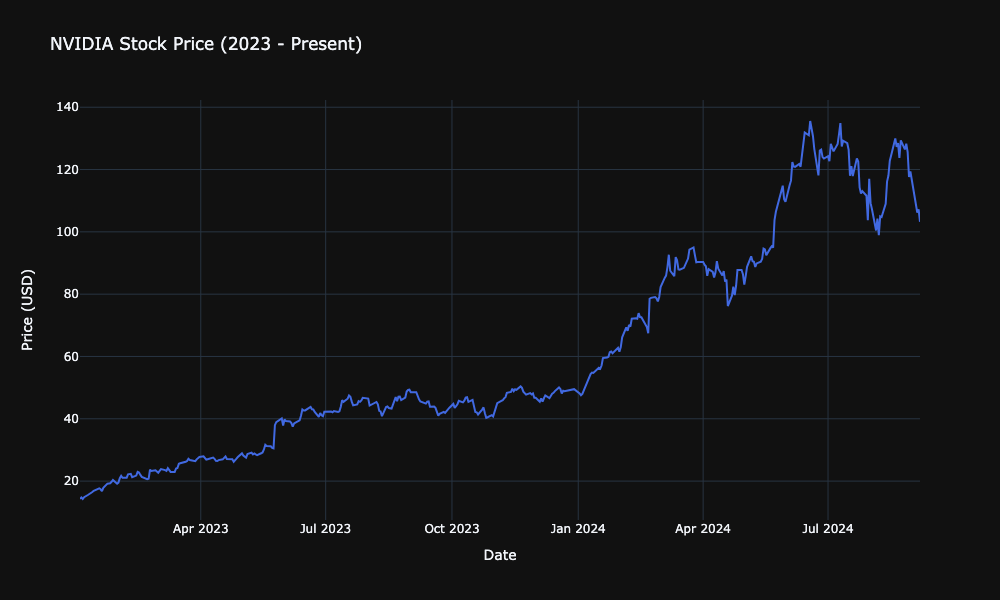Click the highest peak of the price line
Viewport: 1000px width, 600px height.
point(810,122)
